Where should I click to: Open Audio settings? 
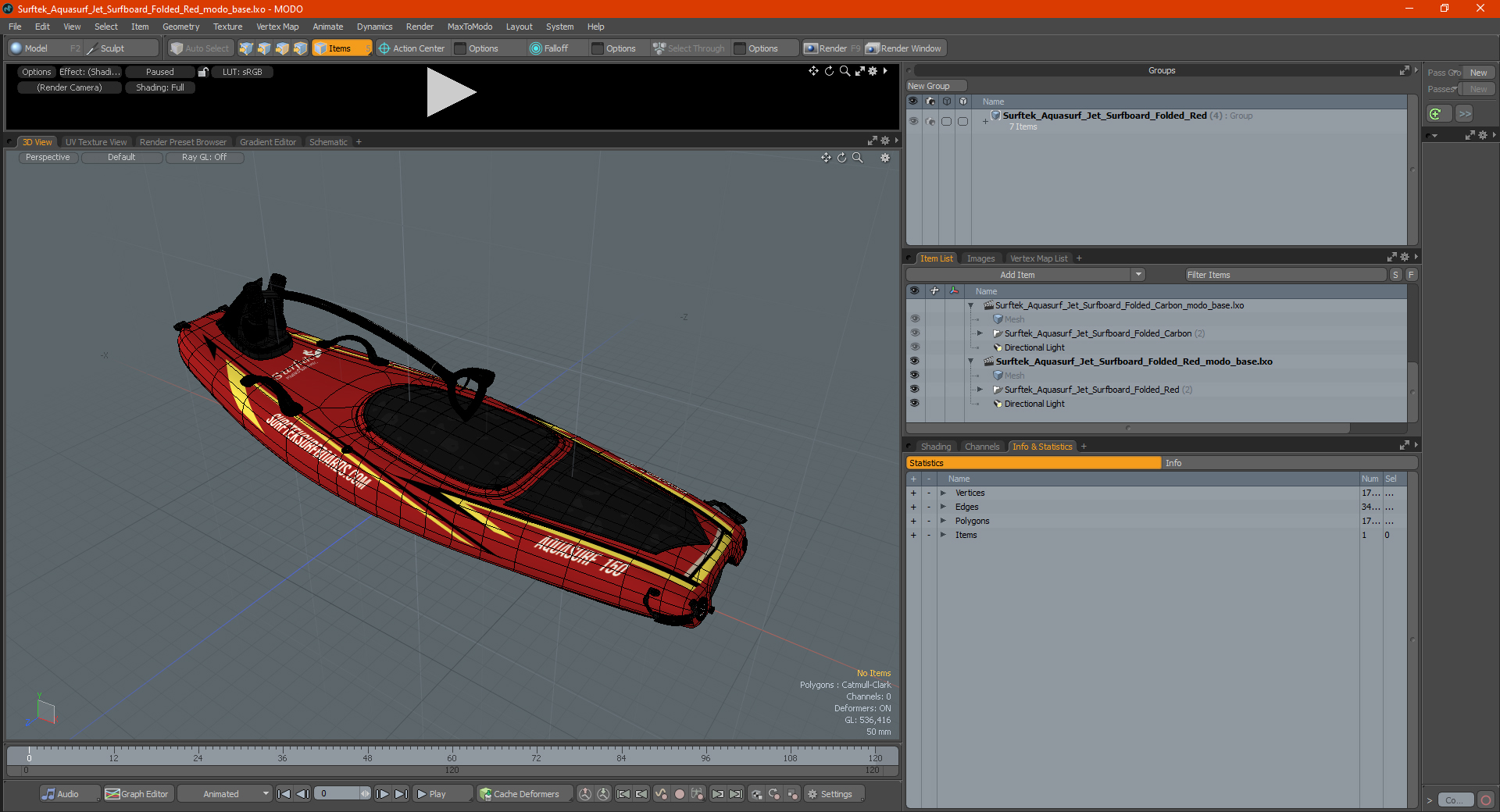coord(69,794)
